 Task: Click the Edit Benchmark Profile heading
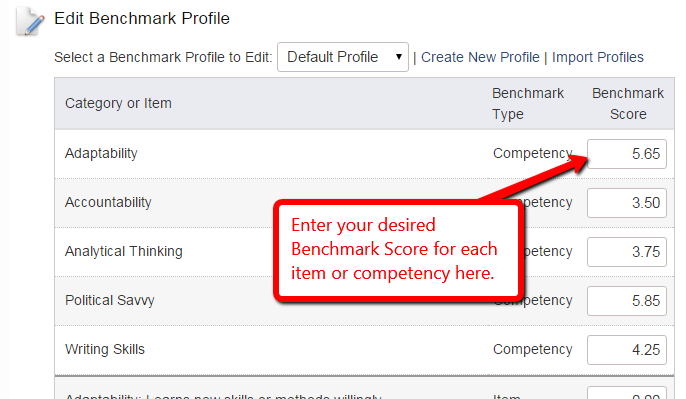(142, 18)
